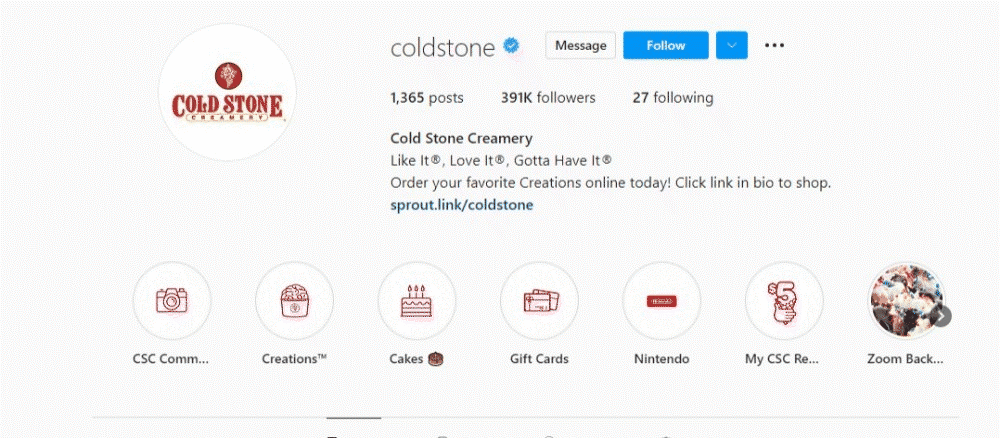The width and height of the screenshot is (1000, 438).
Task: Open the Nintendo highlight icon
Action: (x=661, y=300)
